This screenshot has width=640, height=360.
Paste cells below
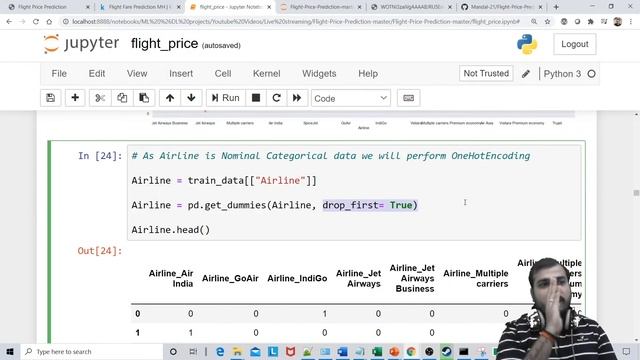[144, 98]
